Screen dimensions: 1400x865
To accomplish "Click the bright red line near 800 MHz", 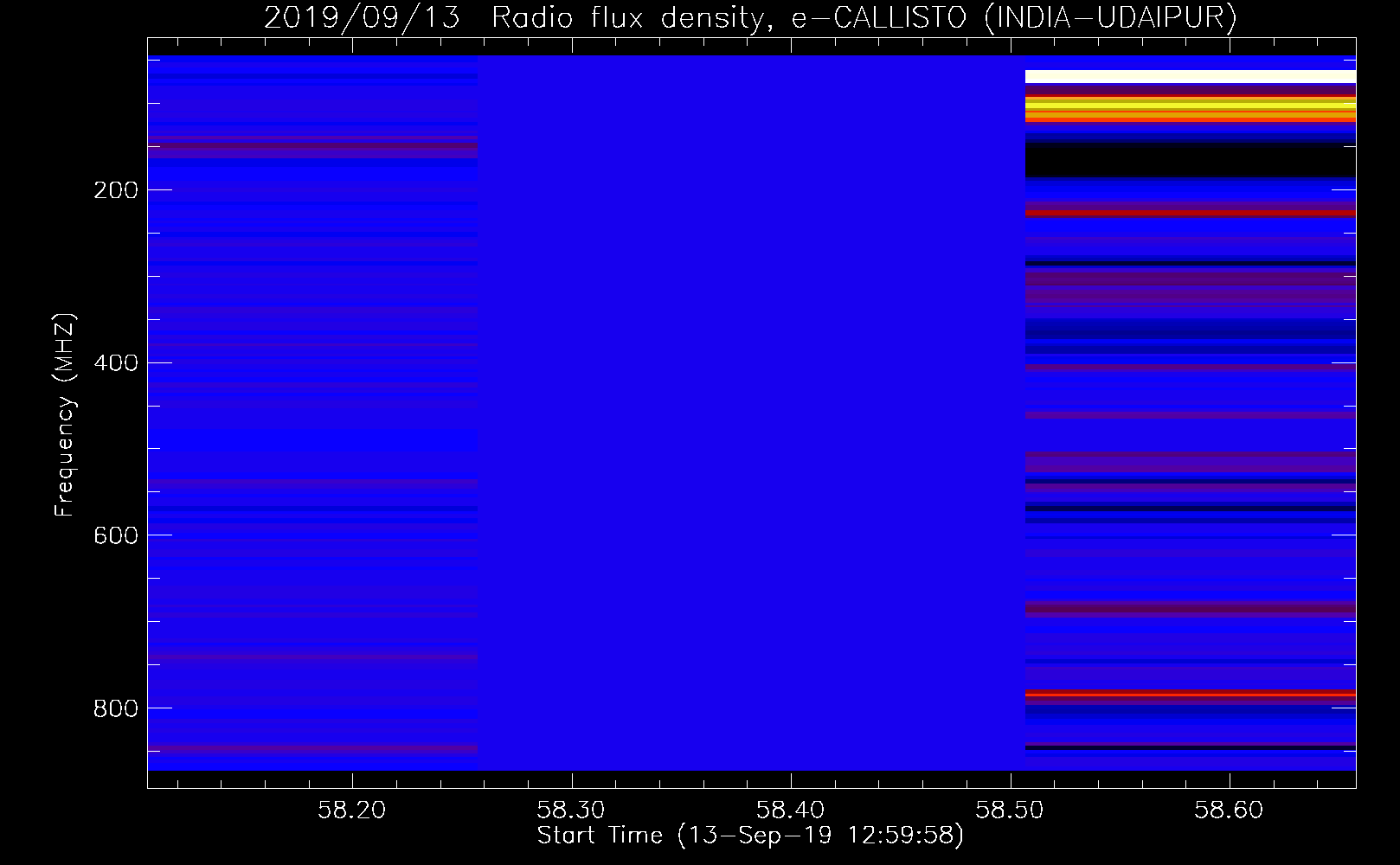I will tap(1191, 694).
